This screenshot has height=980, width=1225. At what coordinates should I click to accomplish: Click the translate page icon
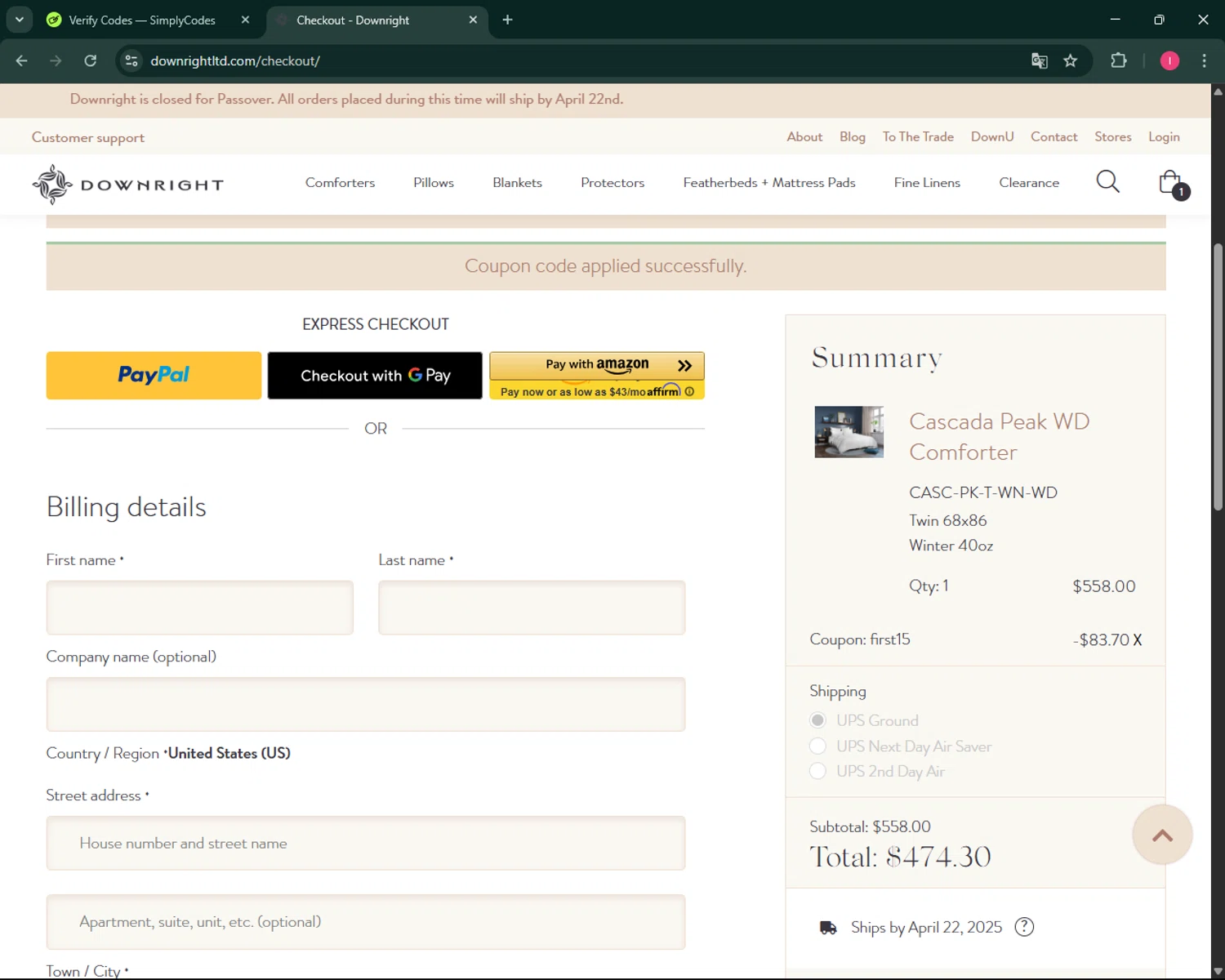click(x=1039, y=60)
